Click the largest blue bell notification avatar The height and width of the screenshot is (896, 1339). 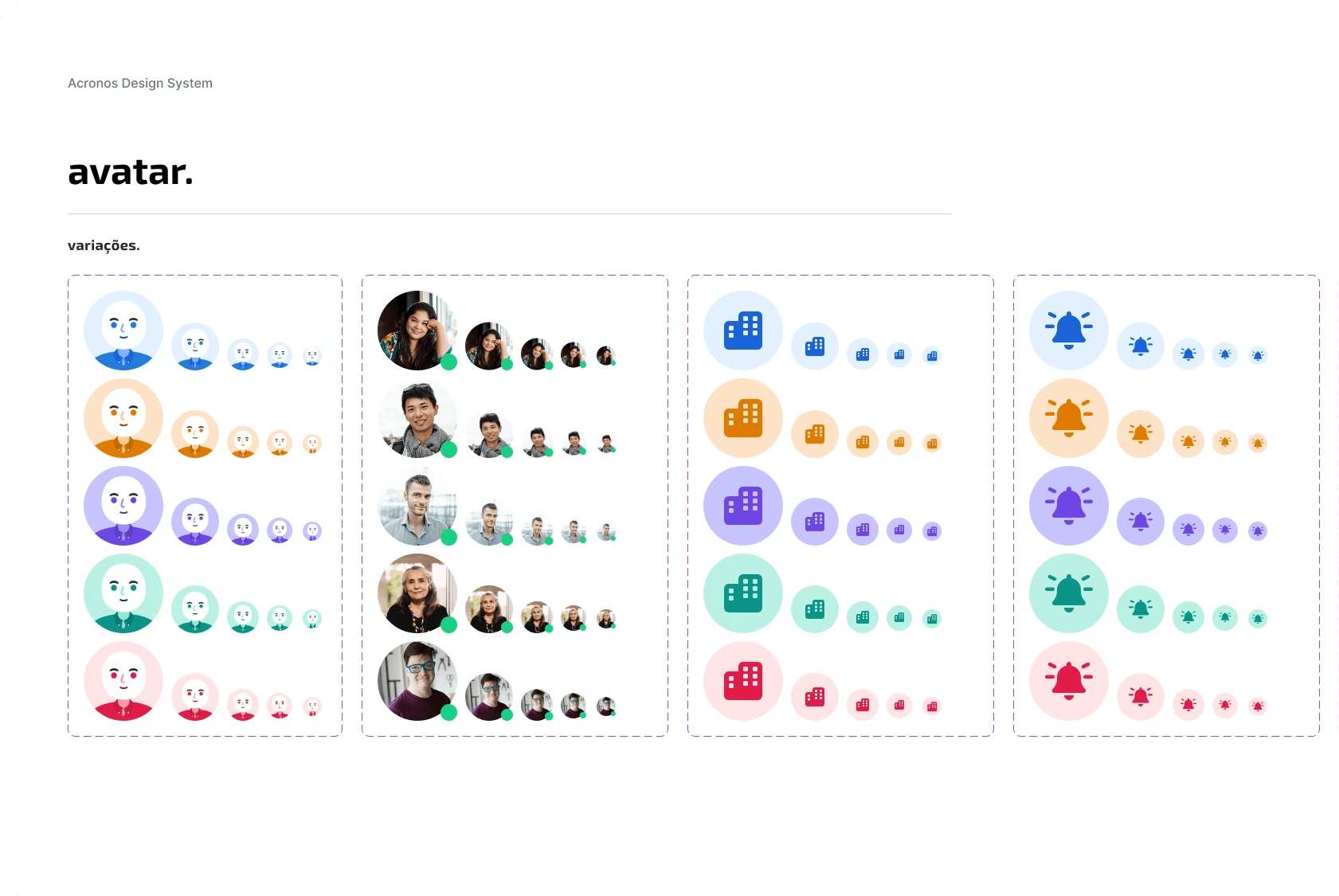pos(1069,331)
